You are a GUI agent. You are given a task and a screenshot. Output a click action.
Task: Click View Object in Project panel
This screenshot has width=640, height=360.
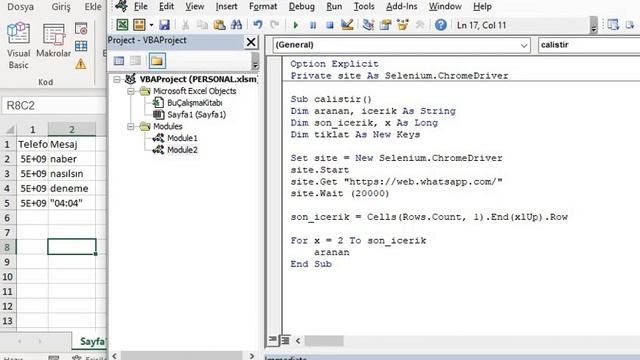click(136, 61)
